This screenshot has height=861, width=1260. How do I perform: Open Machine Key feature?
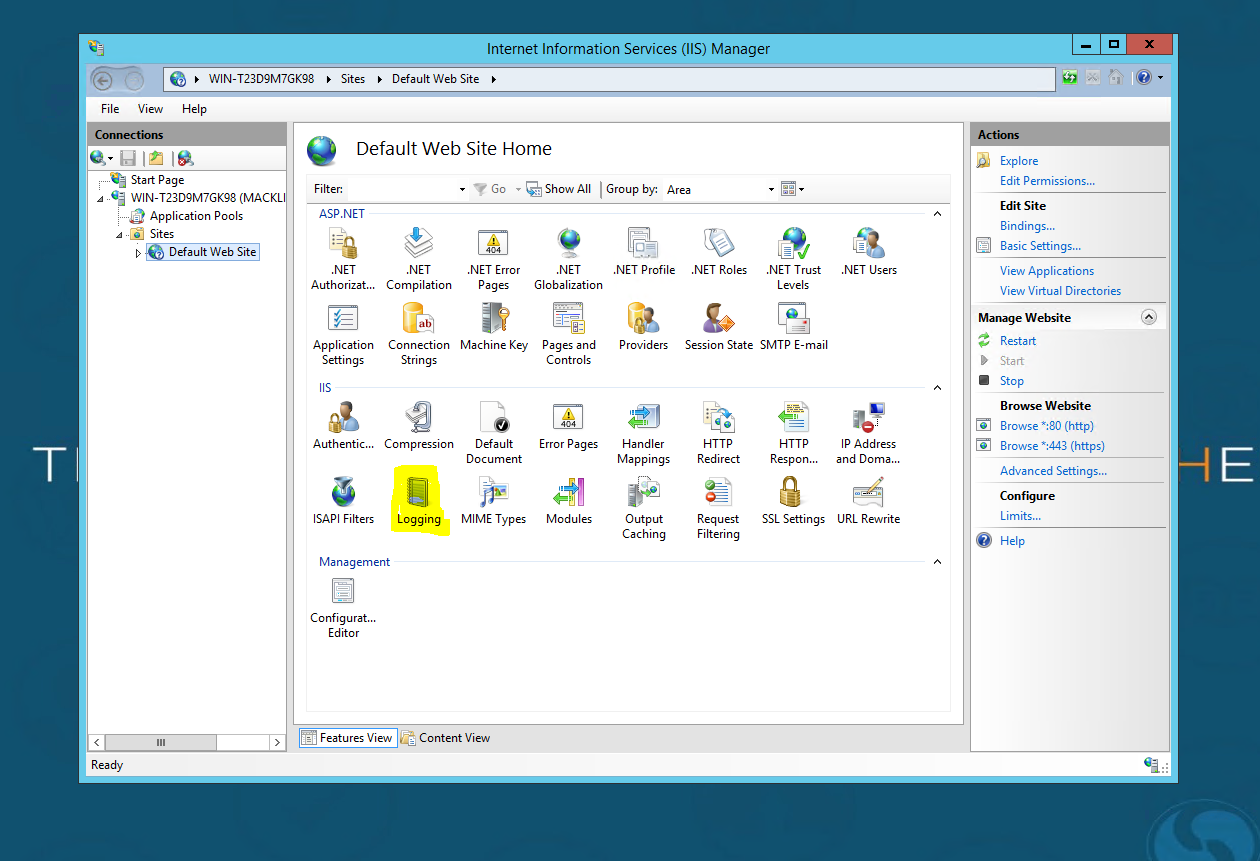pos(493,326)
